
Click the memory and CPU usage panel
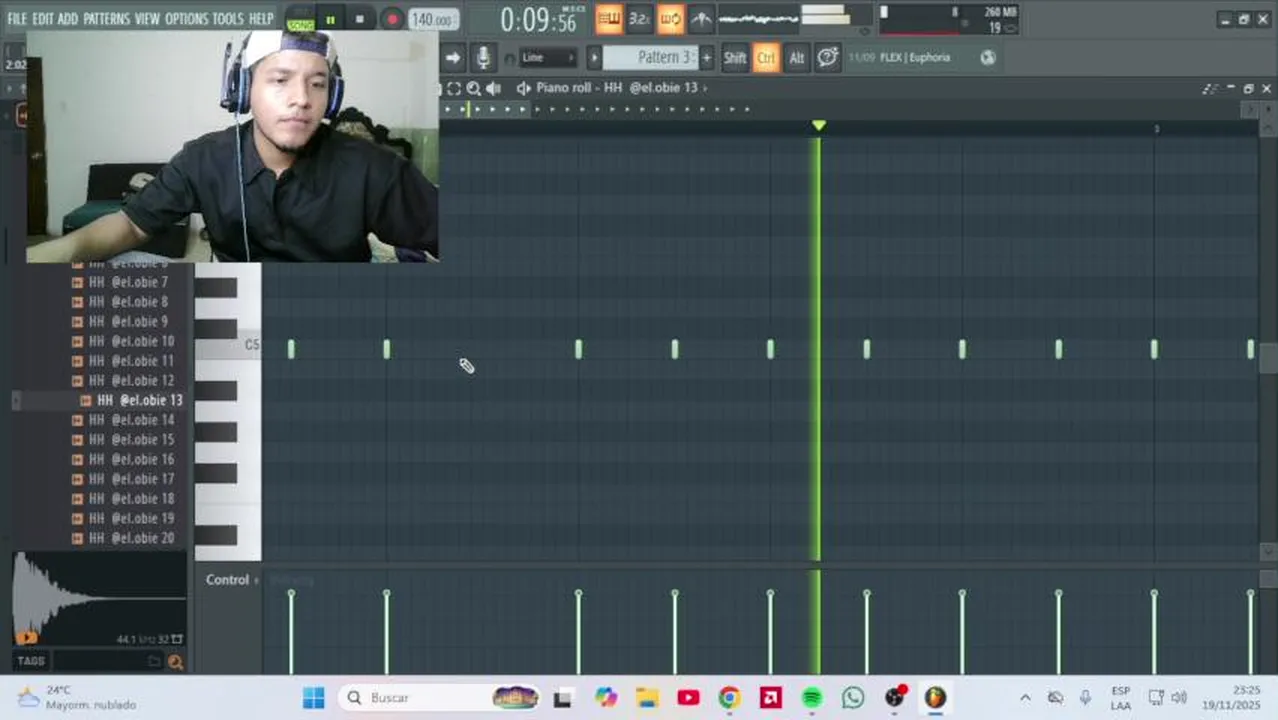point(947,19)
